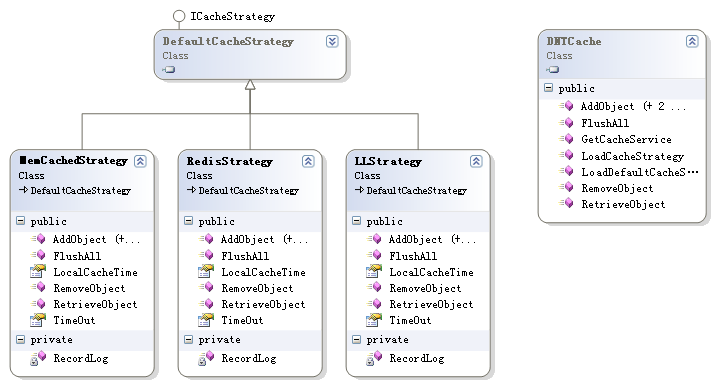Click LocalCacheTime property icon in MemCachedStrategy
This screenshot has width=715, height=385.
(38, 271)
